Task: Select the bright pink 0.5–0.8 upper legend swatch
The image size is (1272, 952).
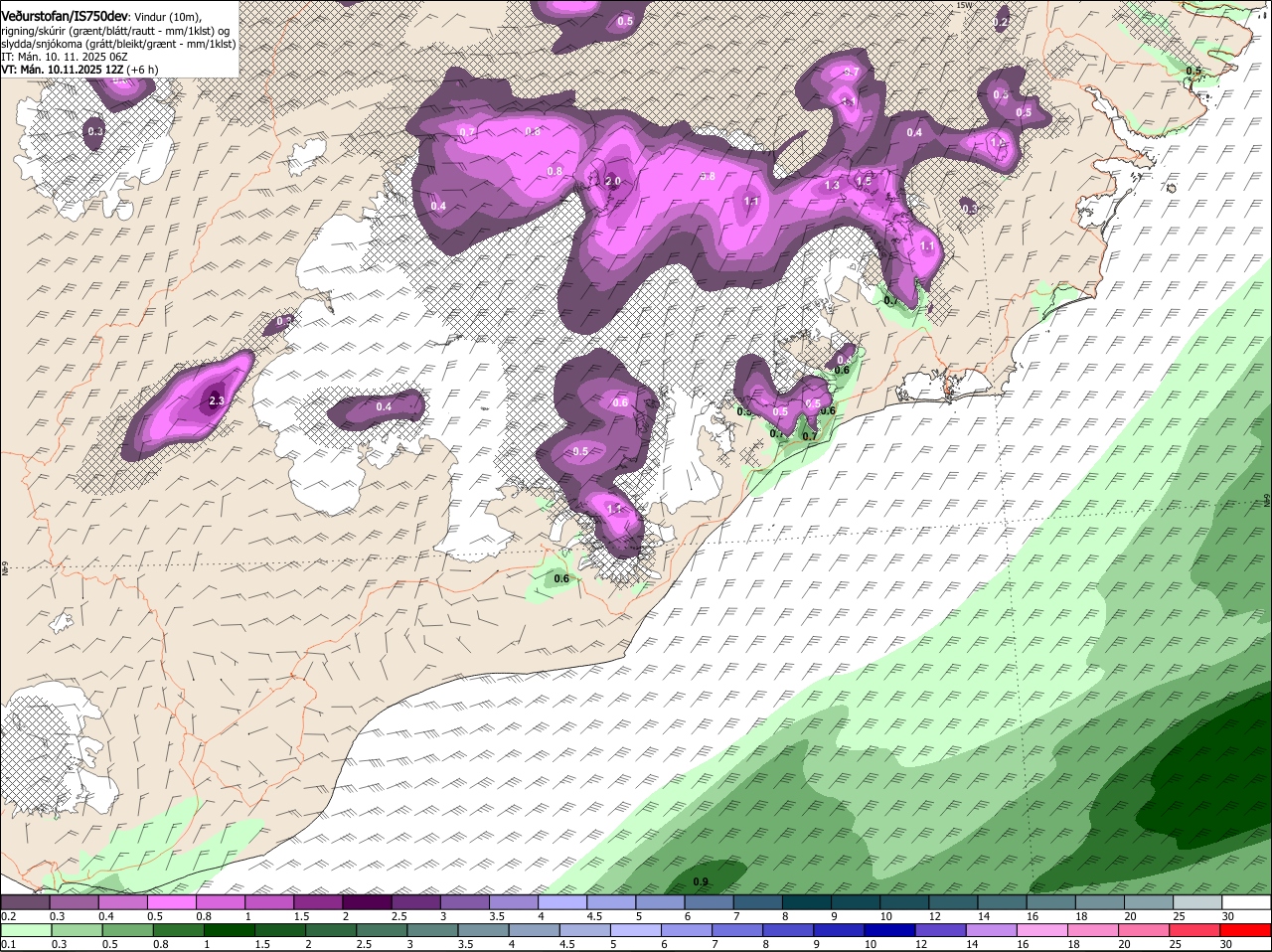Action: (171, 902)
